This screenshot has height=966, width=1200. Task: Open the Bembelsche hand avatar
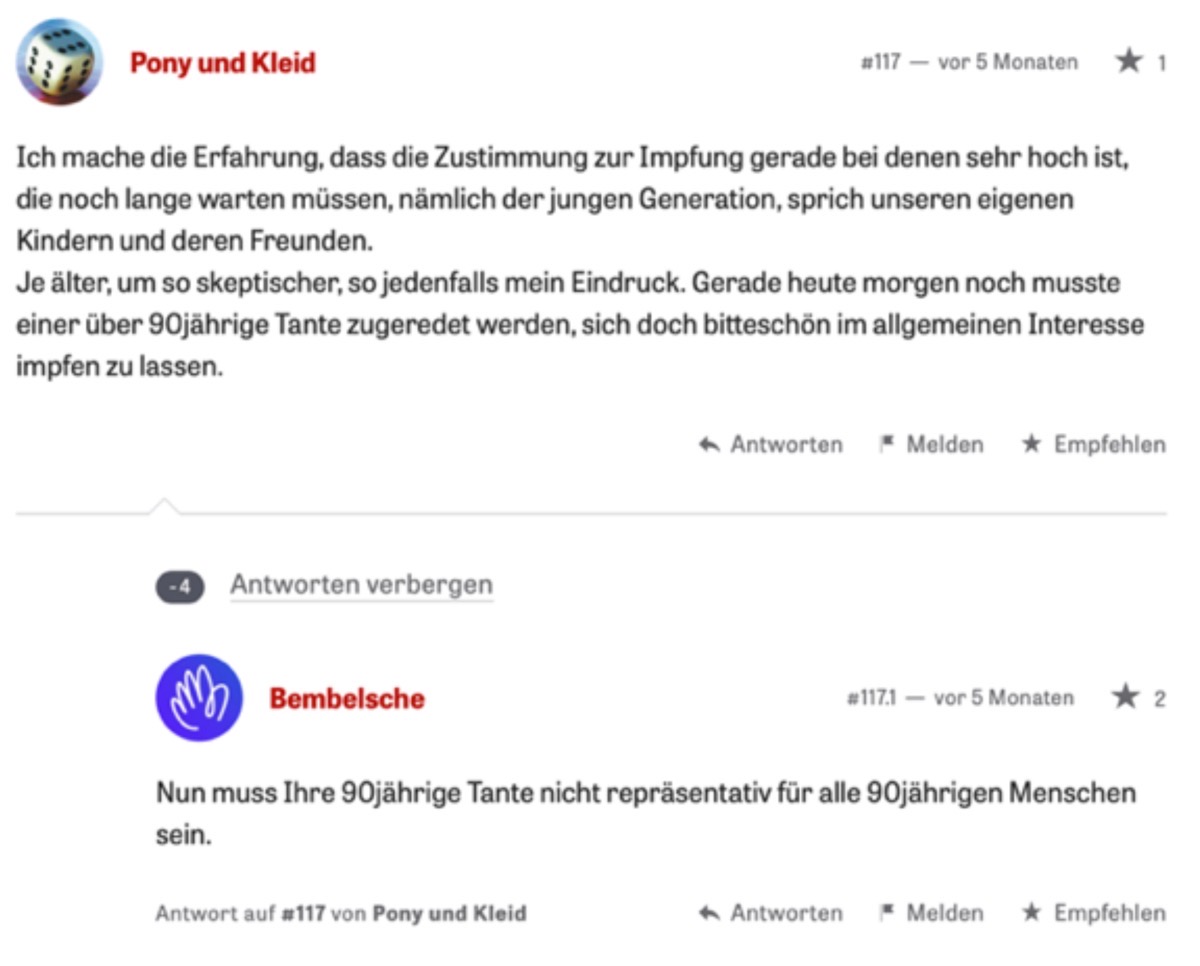[199, 698]
